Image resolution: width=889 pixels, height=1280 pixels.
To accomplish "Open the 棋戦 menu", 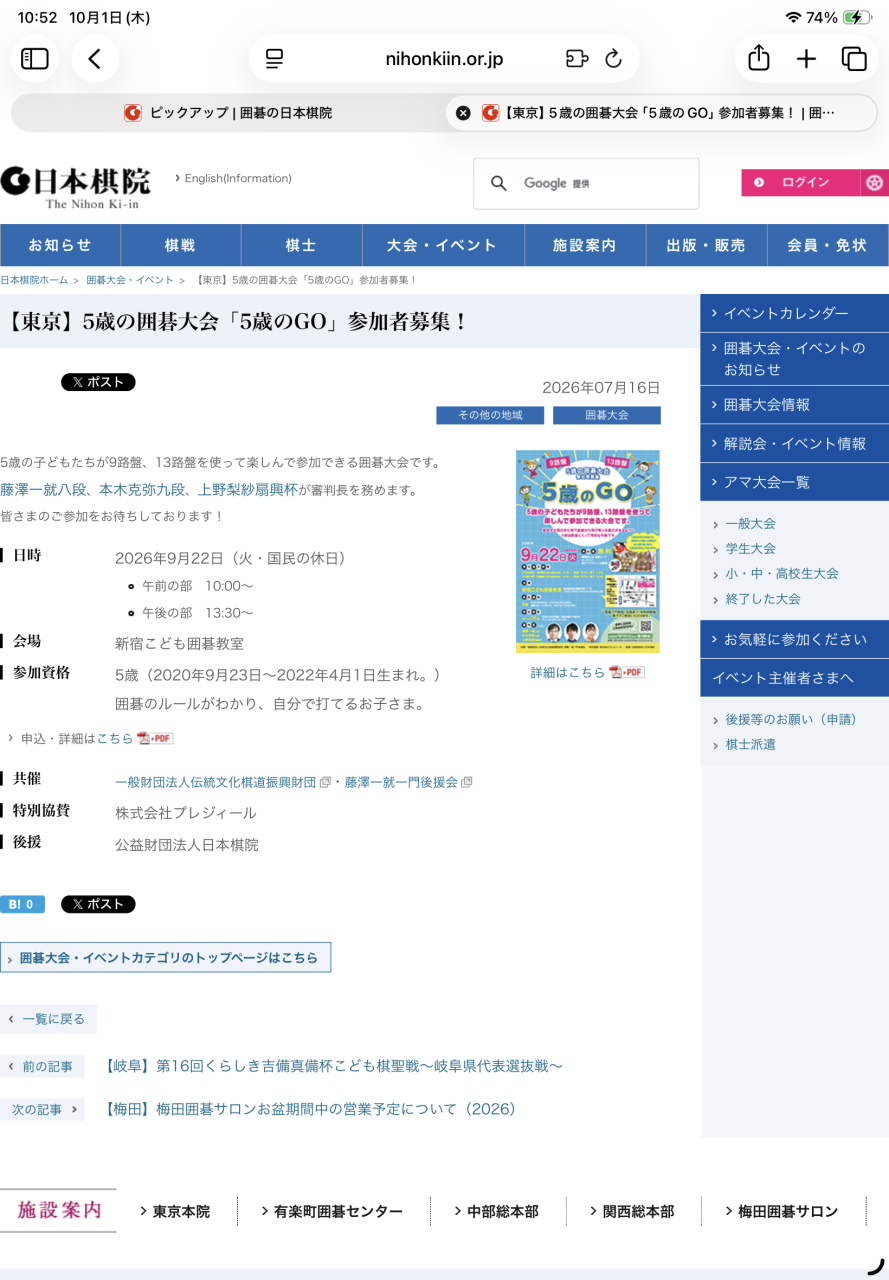I will pyautogui.click(x=181, y=245).
